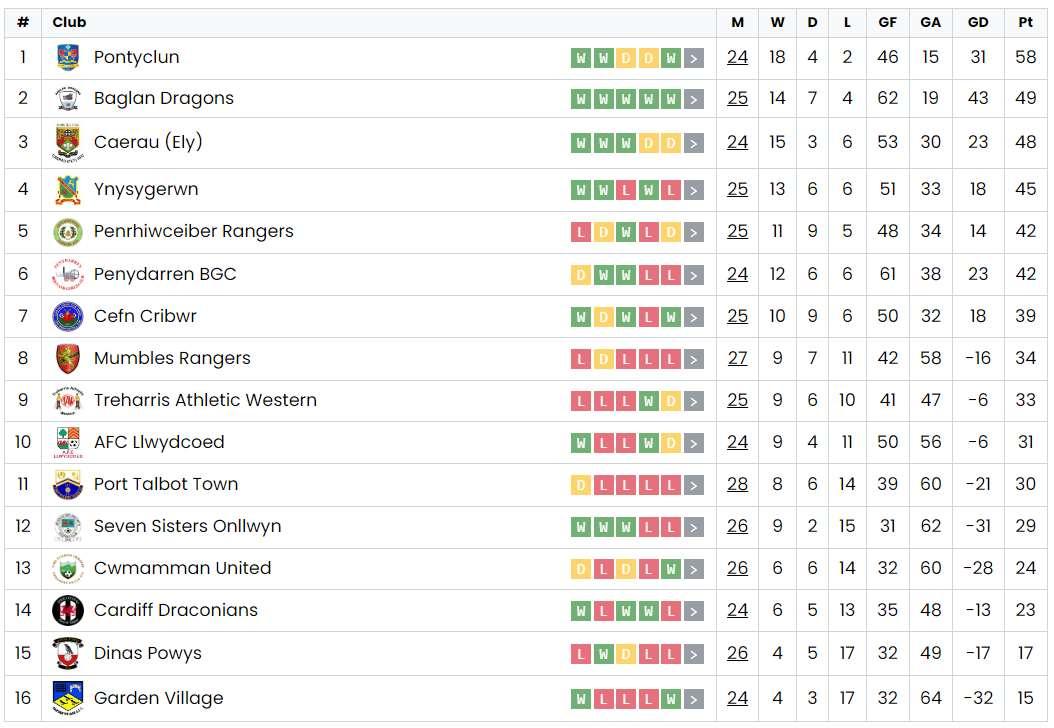Click the Pontyclun club crest icon
This screenshot has height=728, width=1054.
pyautogui.click(x=68, y=58)
